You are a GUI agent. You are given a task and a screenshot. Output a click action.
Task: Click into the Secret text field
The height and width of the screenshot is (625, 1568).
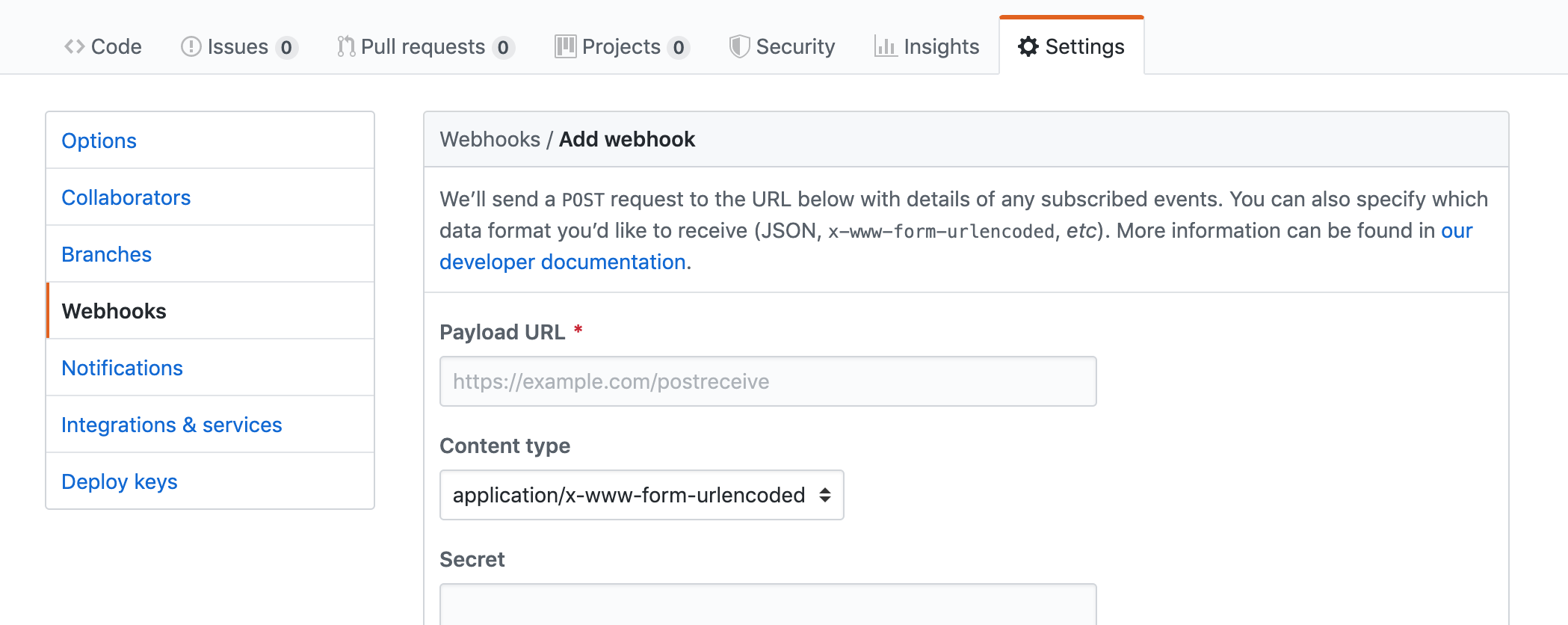click(x=768, y=604)
